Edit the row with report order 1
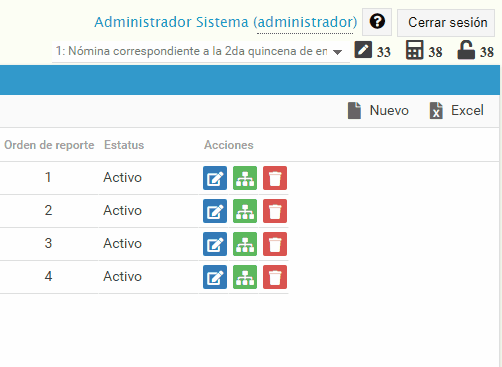The width and height of the screenshot is (502, 367). click(x=215, y=178)
